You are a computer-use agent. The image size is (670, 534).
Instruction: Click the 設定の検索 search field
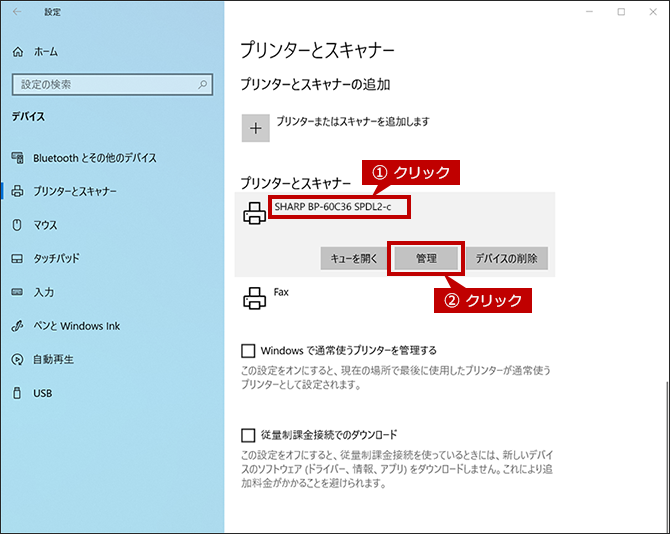coord(112,84)
